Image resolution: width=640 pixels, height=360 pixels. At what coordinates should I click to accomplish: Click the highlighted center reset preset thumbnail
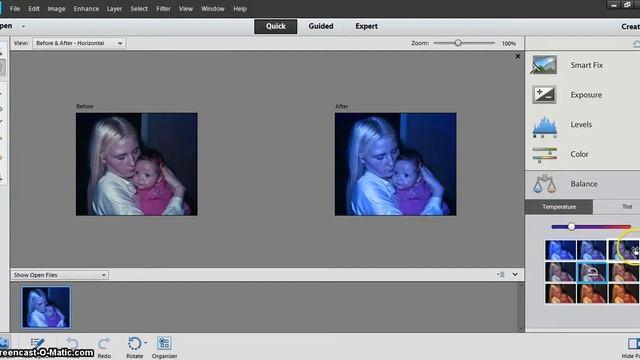[x=592, y=272]
